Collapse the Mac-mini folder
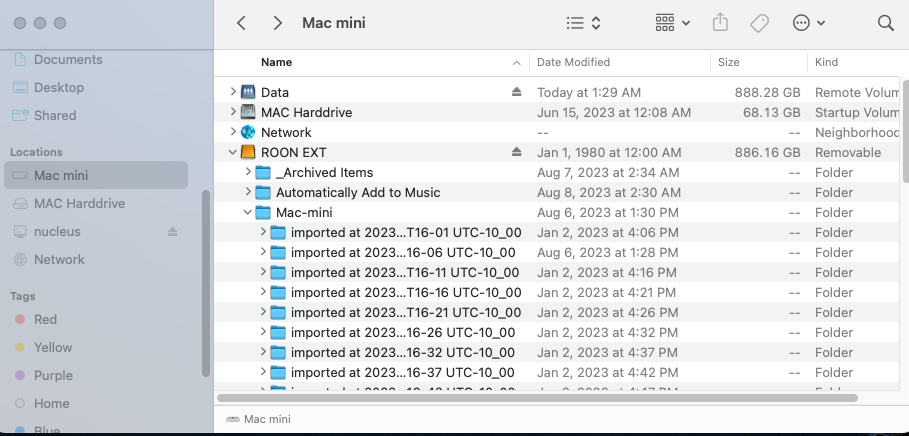909x436 pixels. click(x=248, y=212)
